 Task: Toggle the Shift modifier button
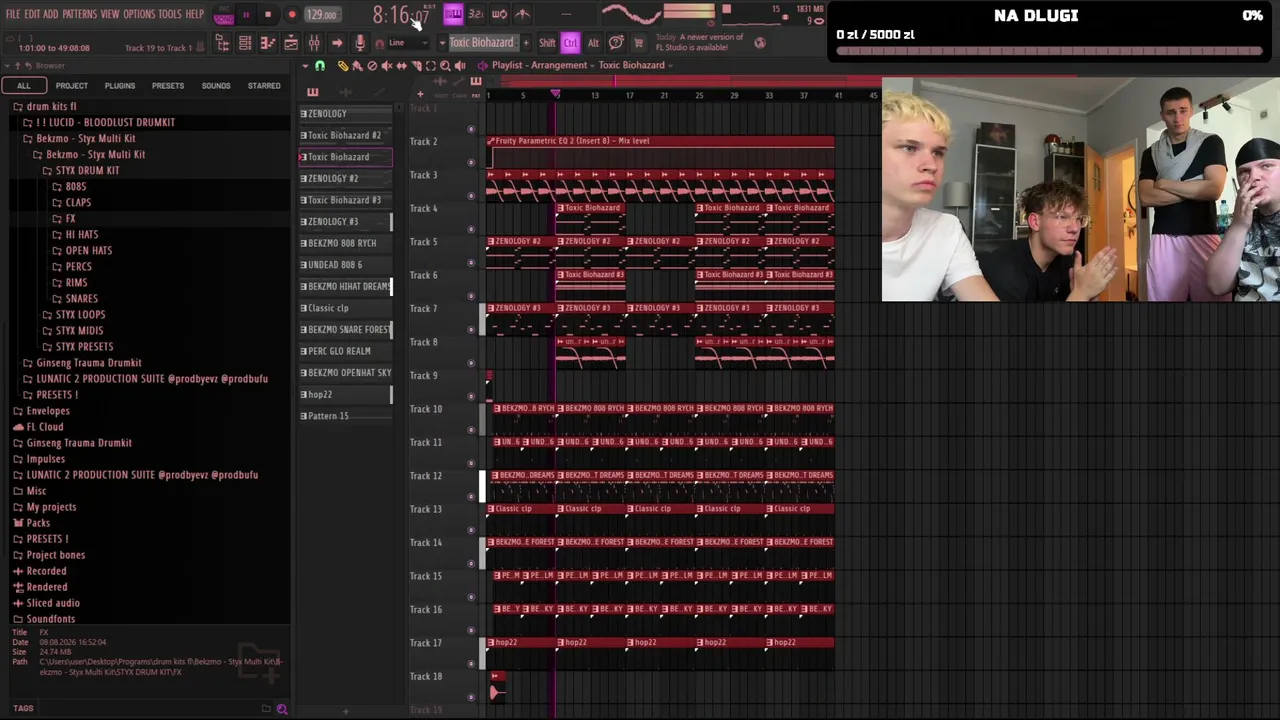(547, 43)
